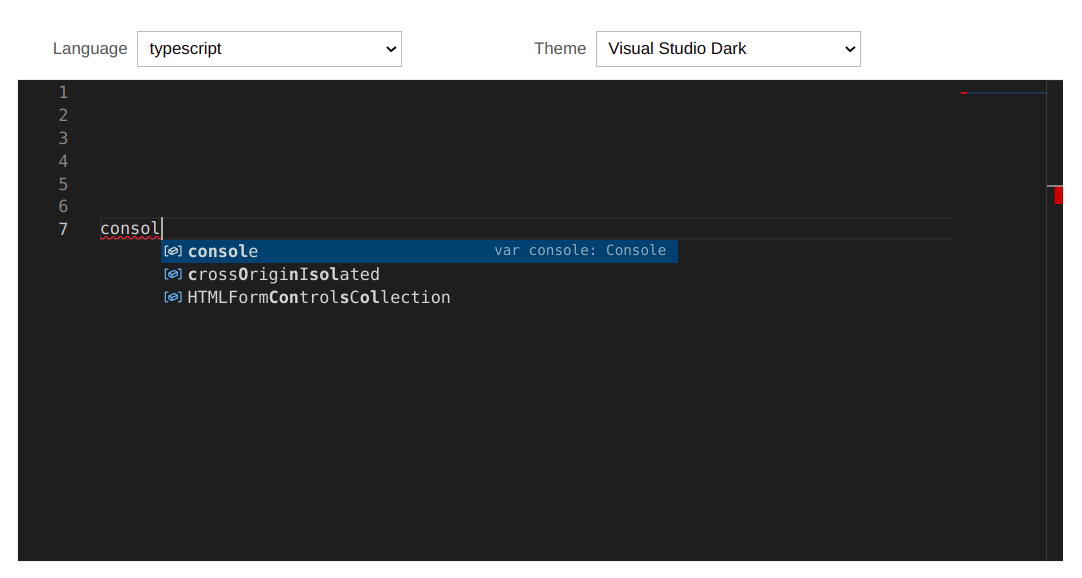
Task: Open the Theme dropdown
Action: (x=727, y=48)
